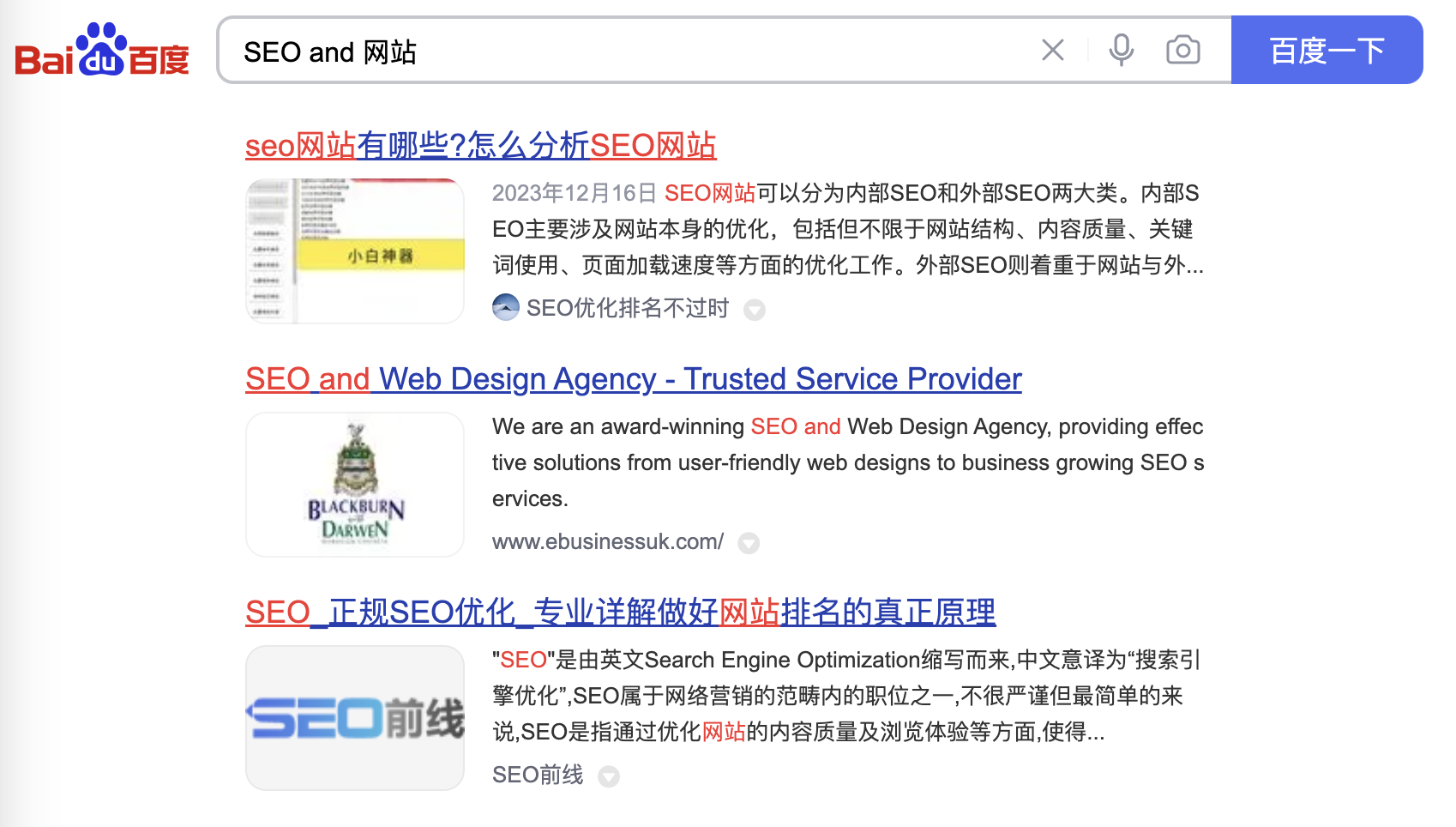Open the seo网站有哪些 result title link
Image resolution: width=1456 pixels, height=827 pixels.
pos(480,146)
